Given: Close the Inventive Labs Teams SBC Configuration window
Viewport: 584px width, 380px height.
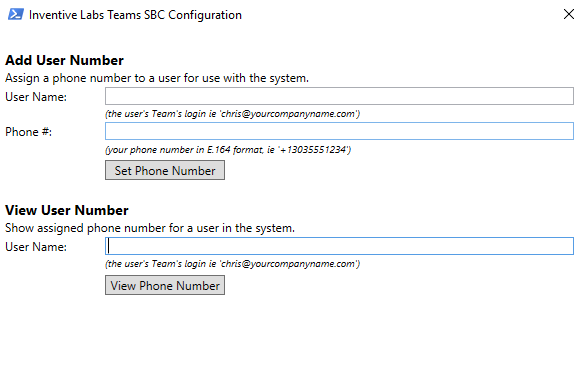Looking at the screenshot, I should click(569, 14).
